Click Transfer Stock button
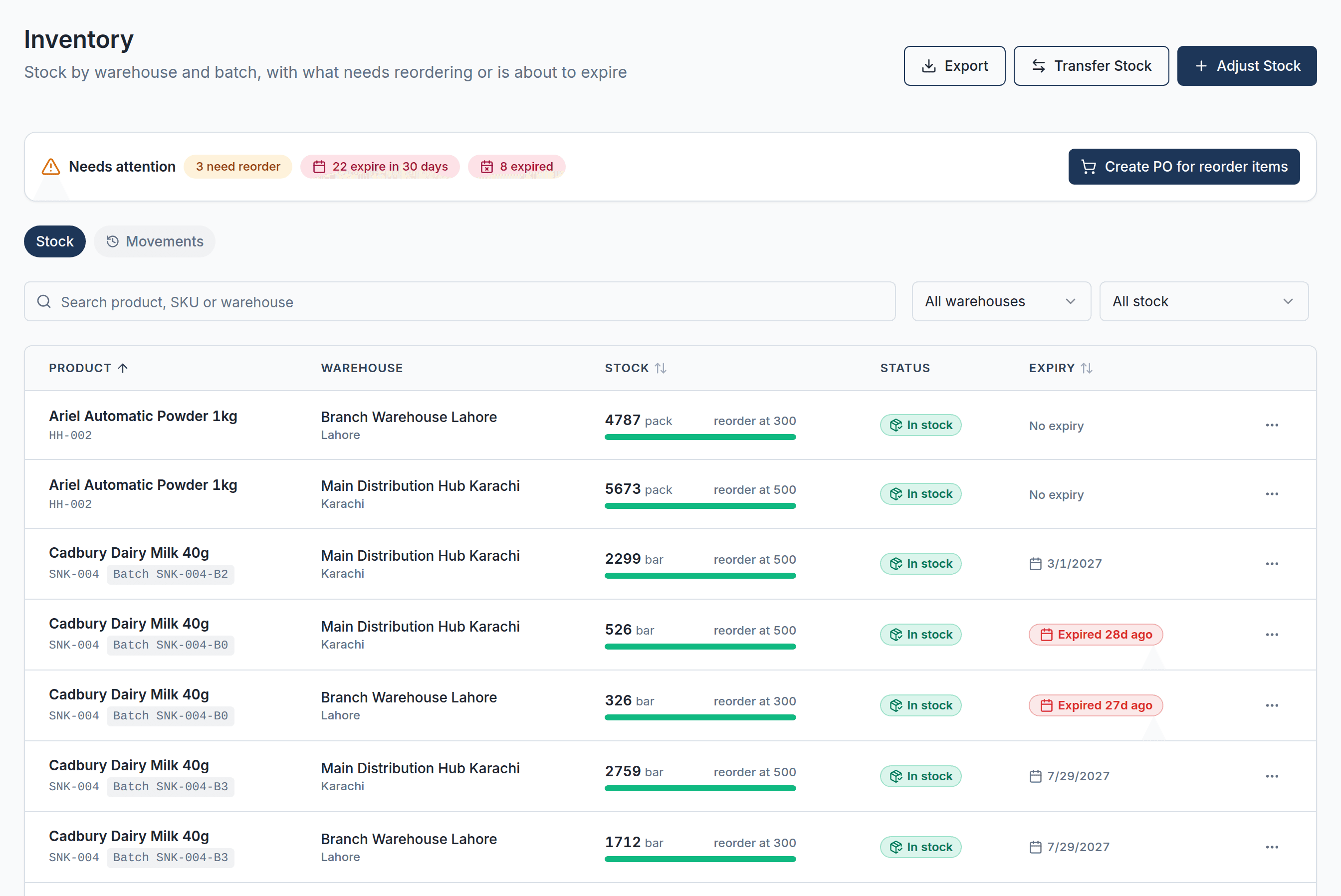Image resolution: width=1341 pixels, height=896 pixels. pyautogui.click(x=1091, y=66)
